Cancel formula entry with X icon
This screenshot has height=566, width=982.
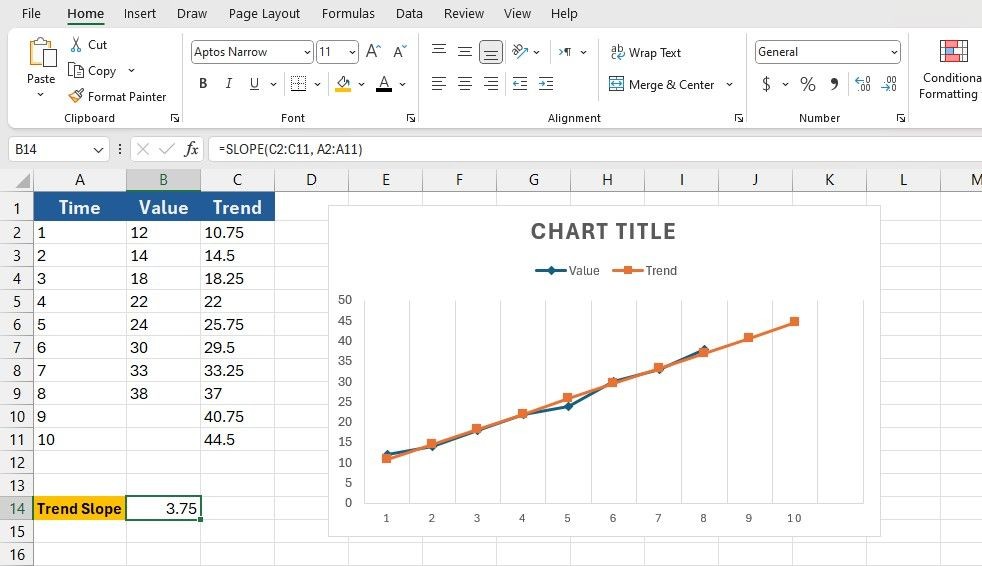click(143, 149)
